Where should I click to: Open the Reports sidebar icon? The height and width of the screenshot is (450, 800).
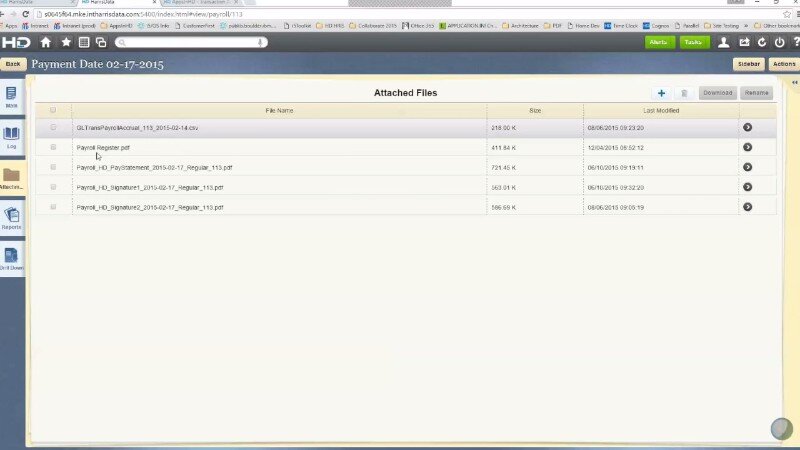pos(12,218)
